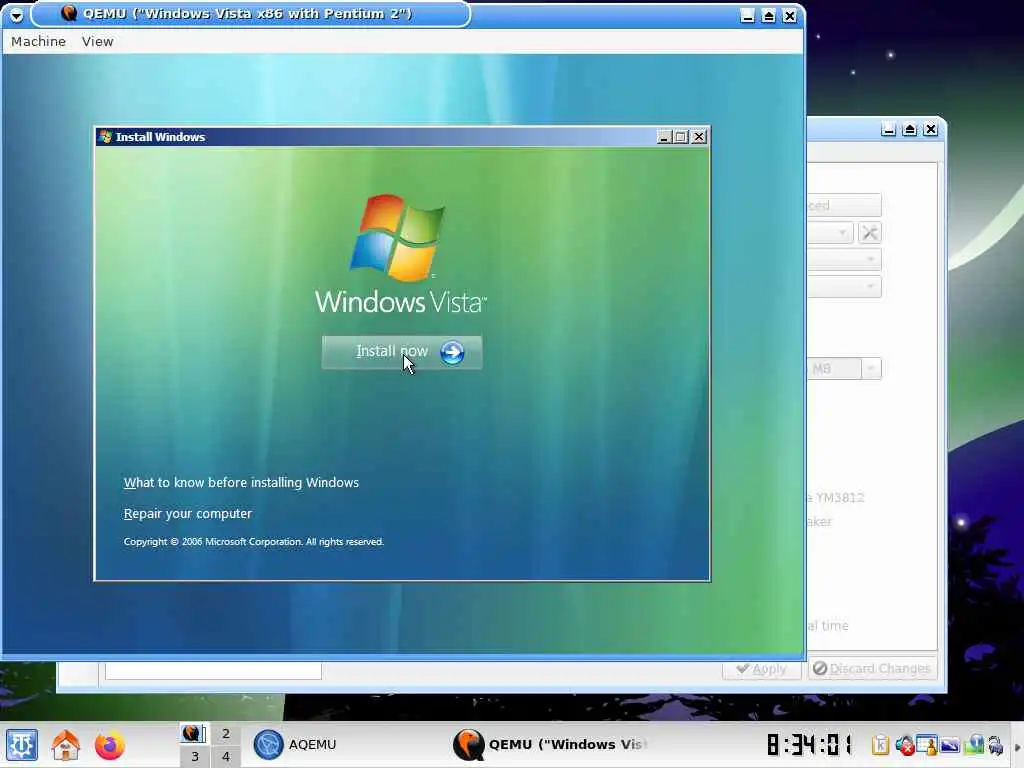Launch Firefox from the taskbar

tap(109, 745)
